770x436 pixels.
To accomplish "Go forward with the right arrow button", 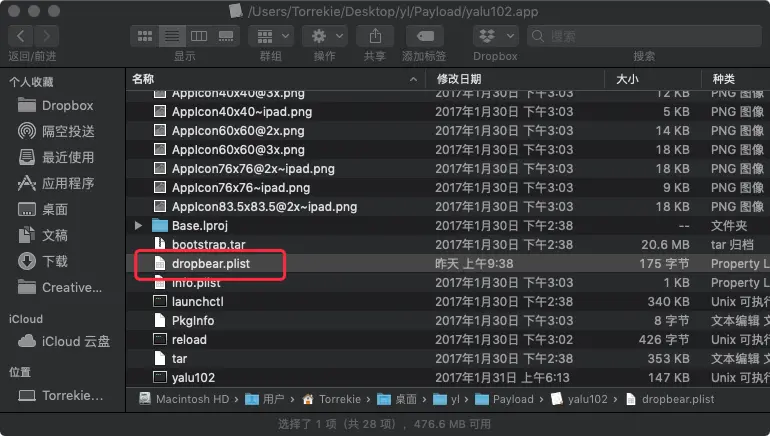I will coord(47,36).
